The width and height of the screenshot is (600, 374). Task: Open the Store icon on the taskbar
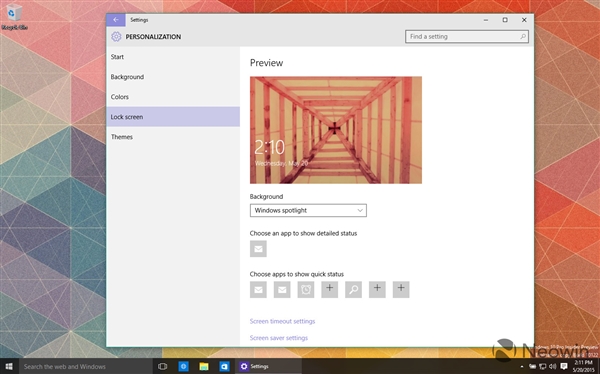click(x=225, y=366)
